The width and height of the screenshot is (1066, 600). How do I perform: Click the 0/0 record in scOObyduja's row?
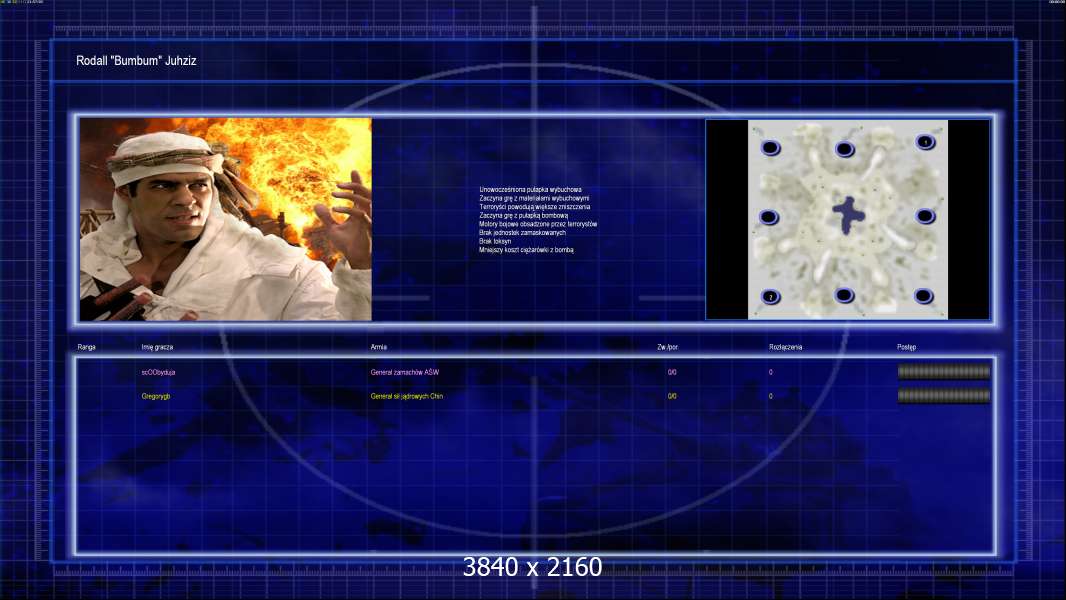pyautogui.click(x=672, y=372)
